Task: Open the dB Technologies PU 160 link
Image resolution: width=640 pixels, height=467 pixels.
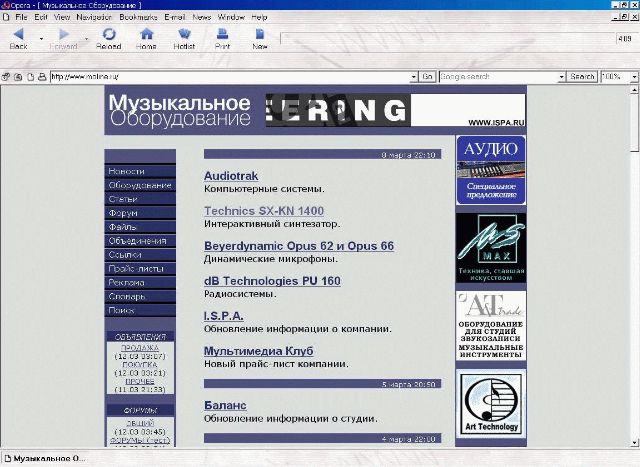Action: [272, 281]
